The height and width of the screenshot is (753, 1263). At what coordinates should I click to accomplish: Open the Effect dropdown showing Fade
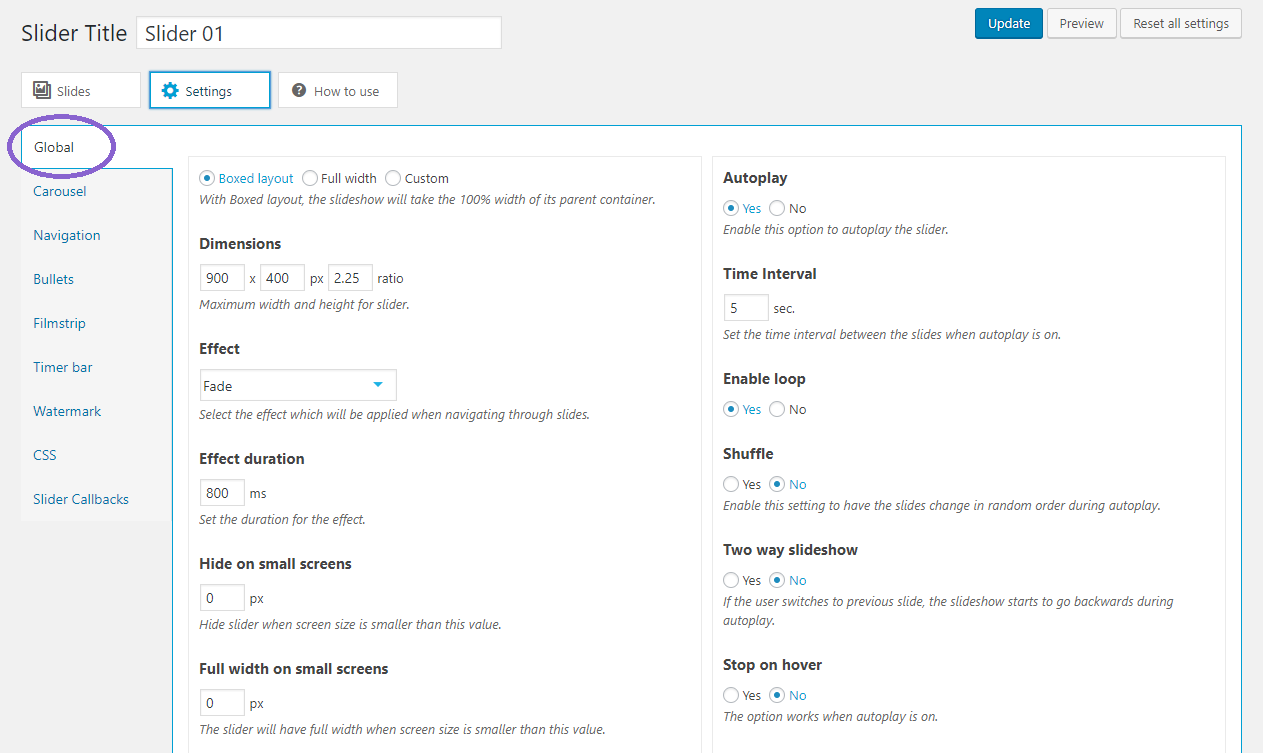298,385
